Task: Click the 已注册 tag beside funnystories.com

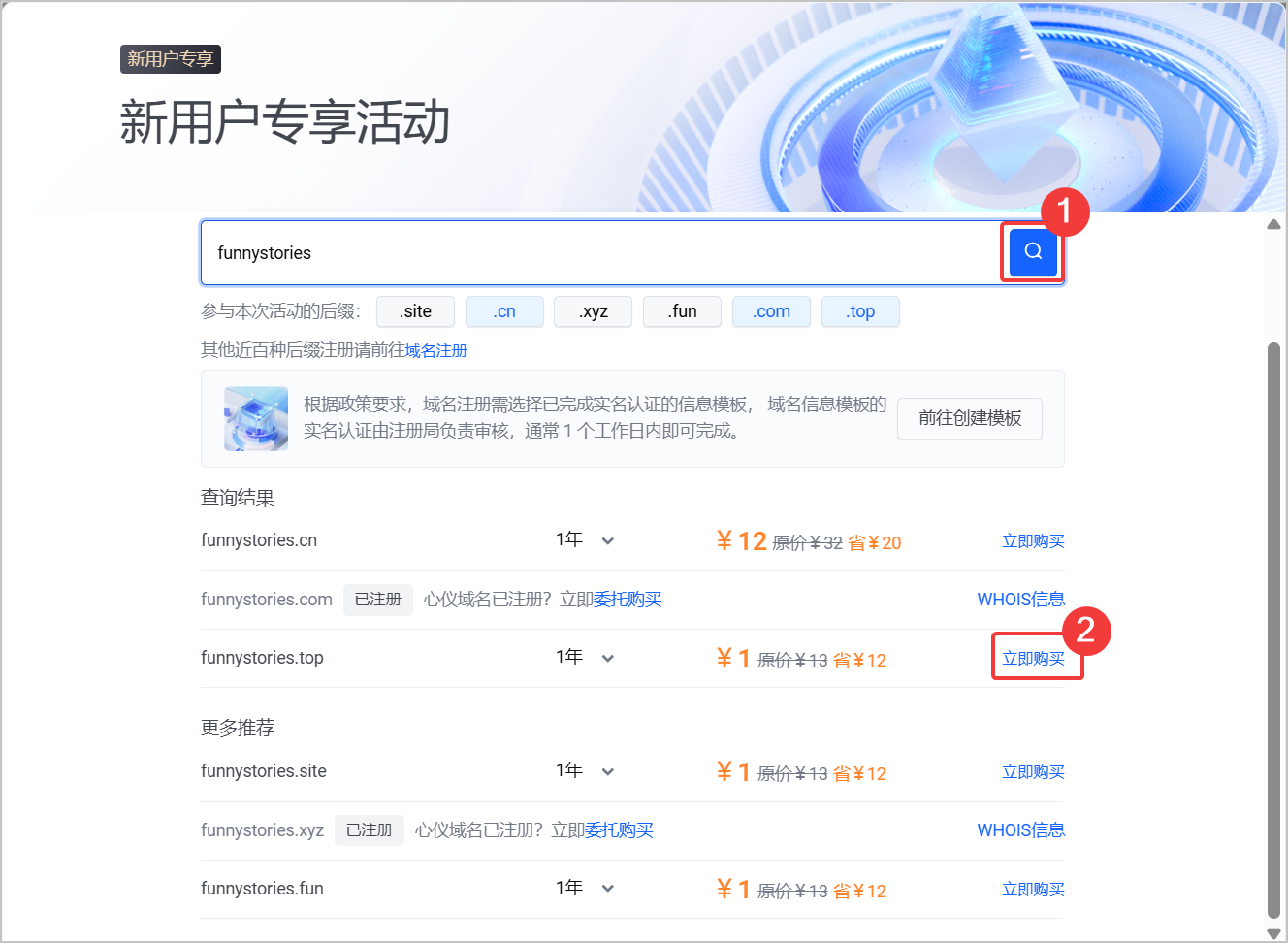Action: [378, 600]
